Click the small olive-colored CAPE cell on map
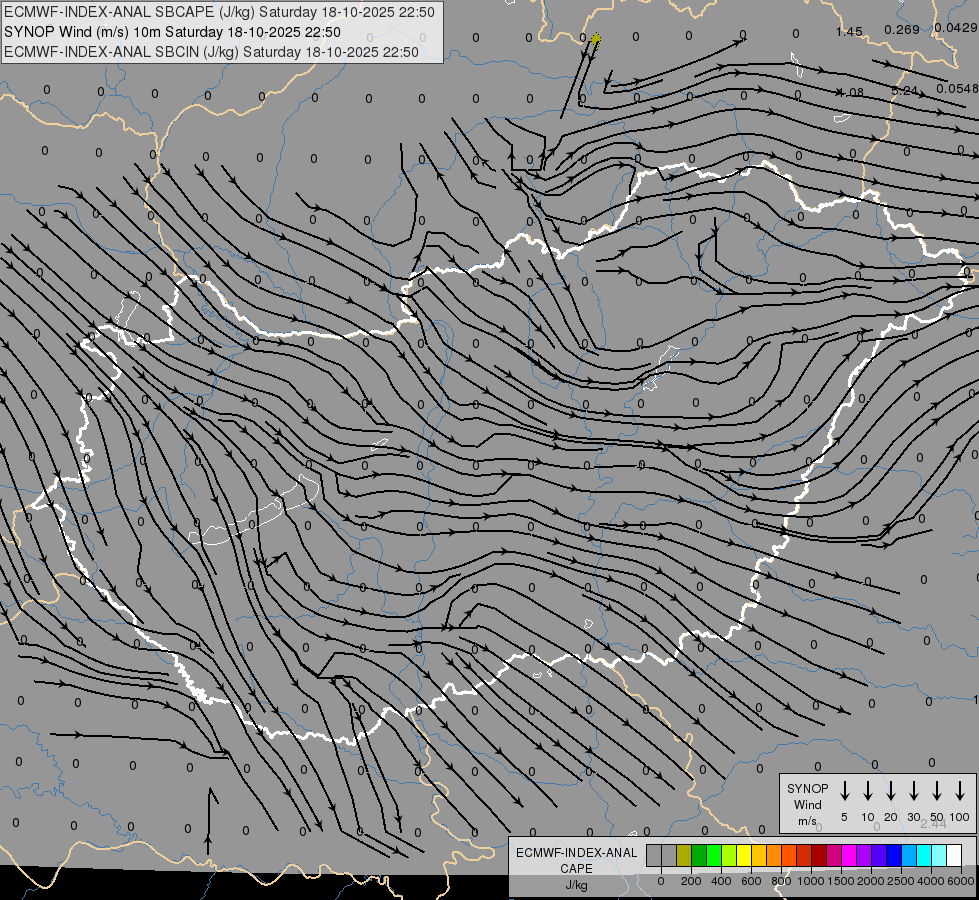979x900 pixels. tap(596, 41)
